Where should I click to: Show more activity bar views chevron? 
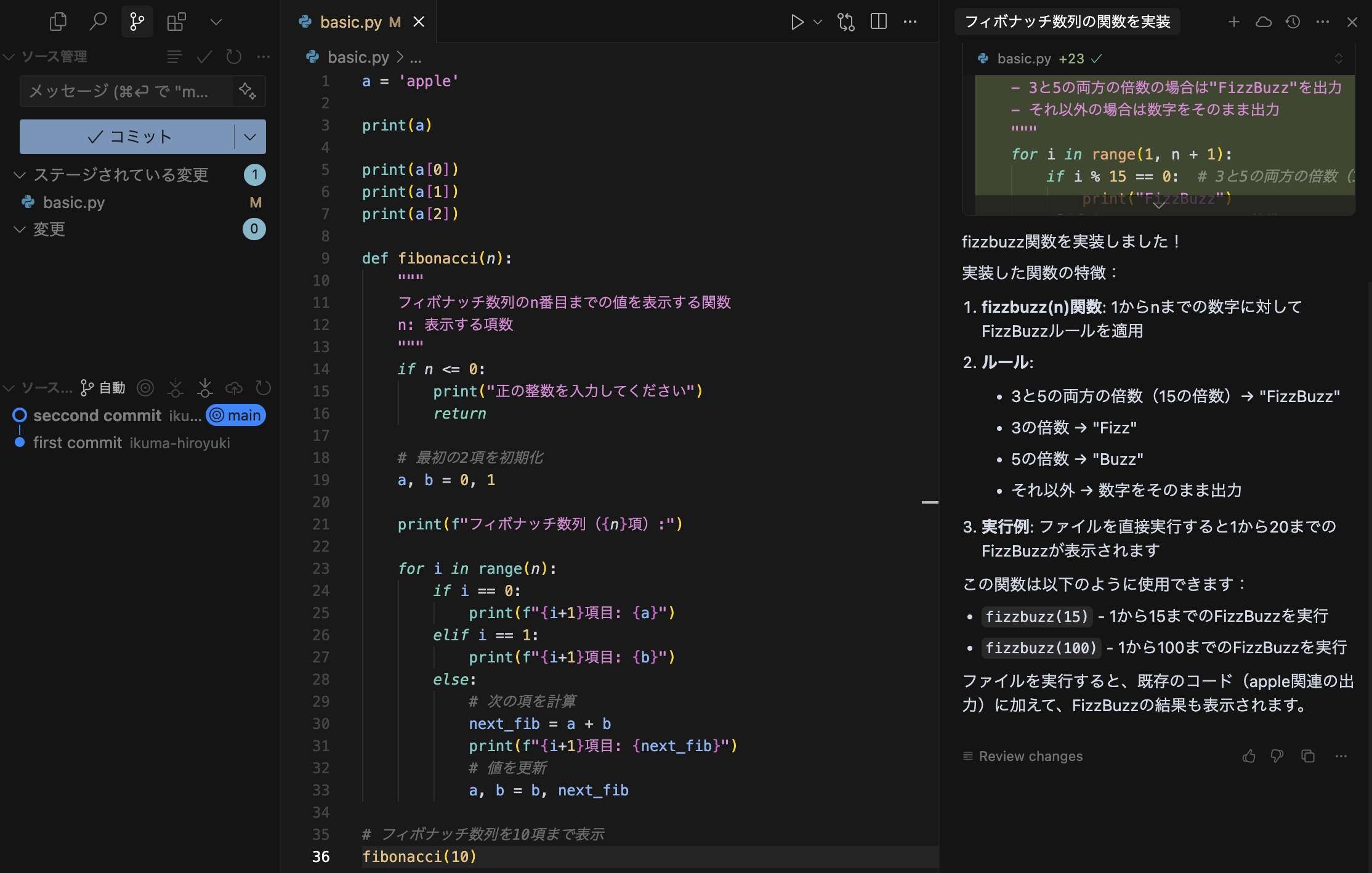216,22
